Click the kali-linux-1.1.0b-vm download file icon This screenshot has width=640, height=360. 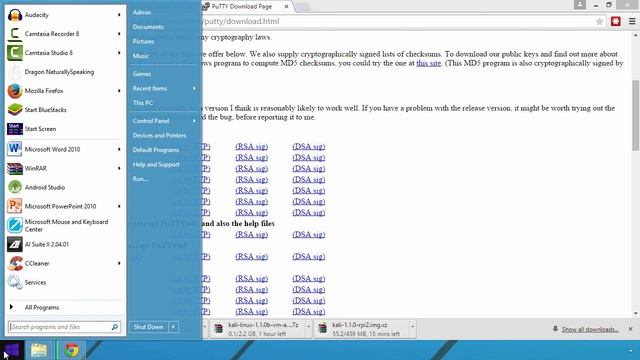pyautogui.click(x=219, y=329)
